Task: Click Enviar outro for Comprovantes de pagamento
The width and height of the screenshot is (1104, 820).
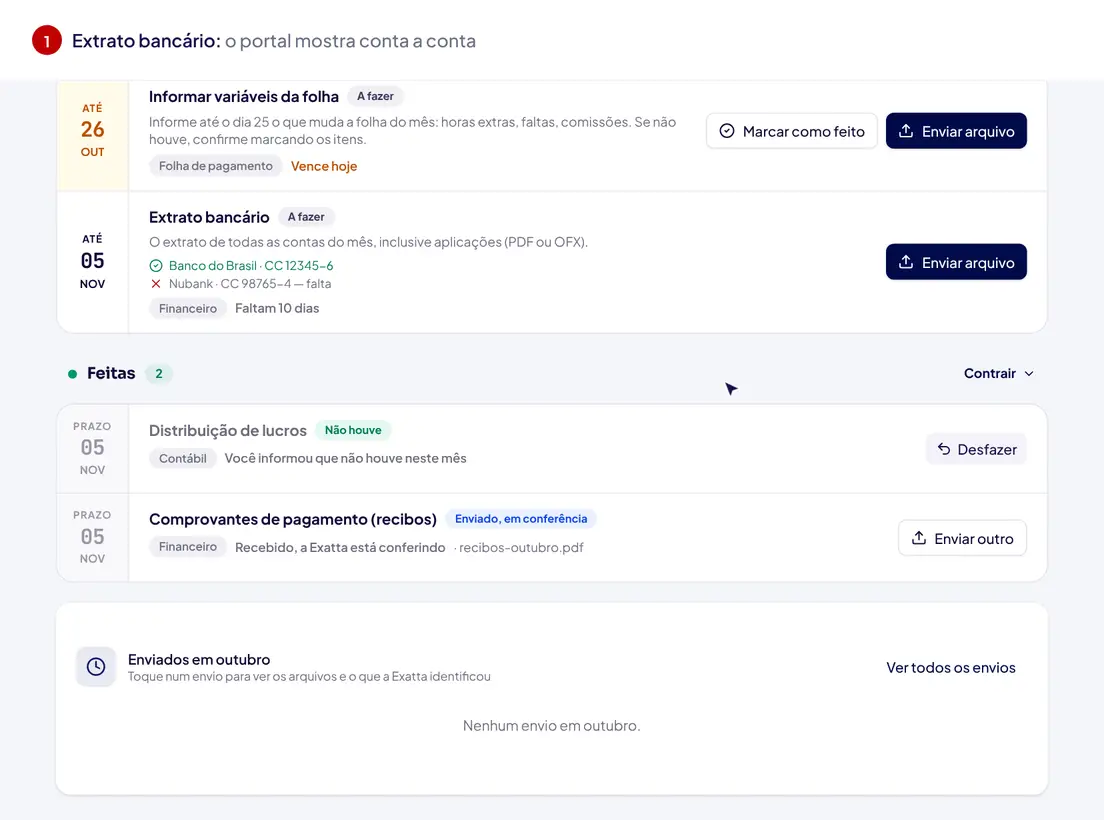Action: [x=962, y=538]
